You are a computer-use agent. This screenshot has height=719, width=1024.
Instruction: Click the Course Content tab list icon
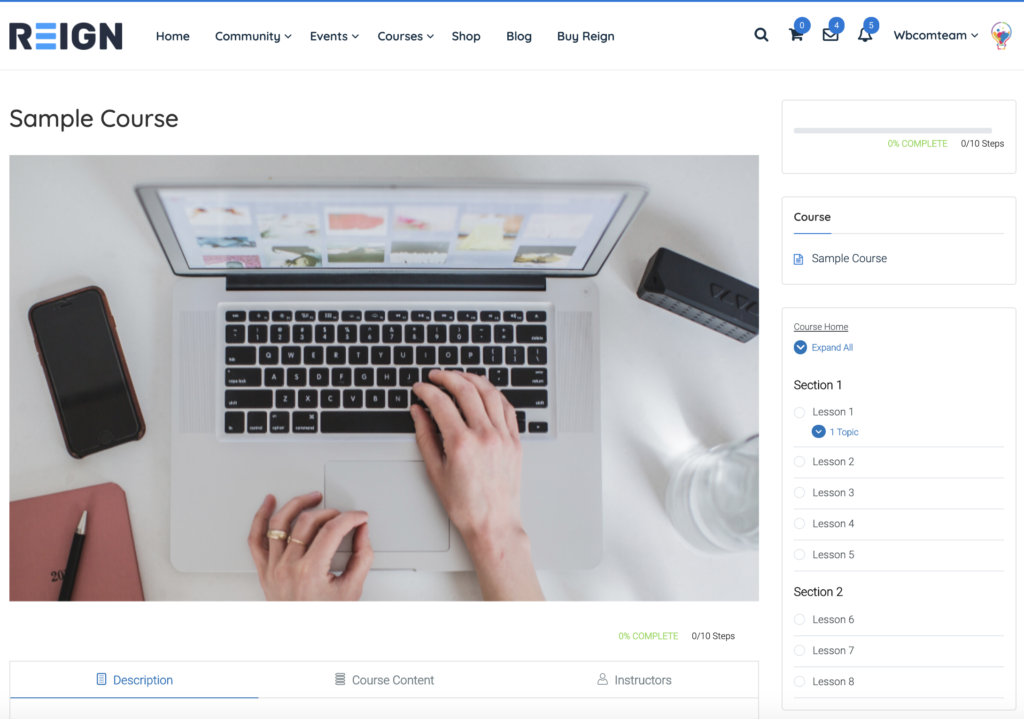coord(340,679)
